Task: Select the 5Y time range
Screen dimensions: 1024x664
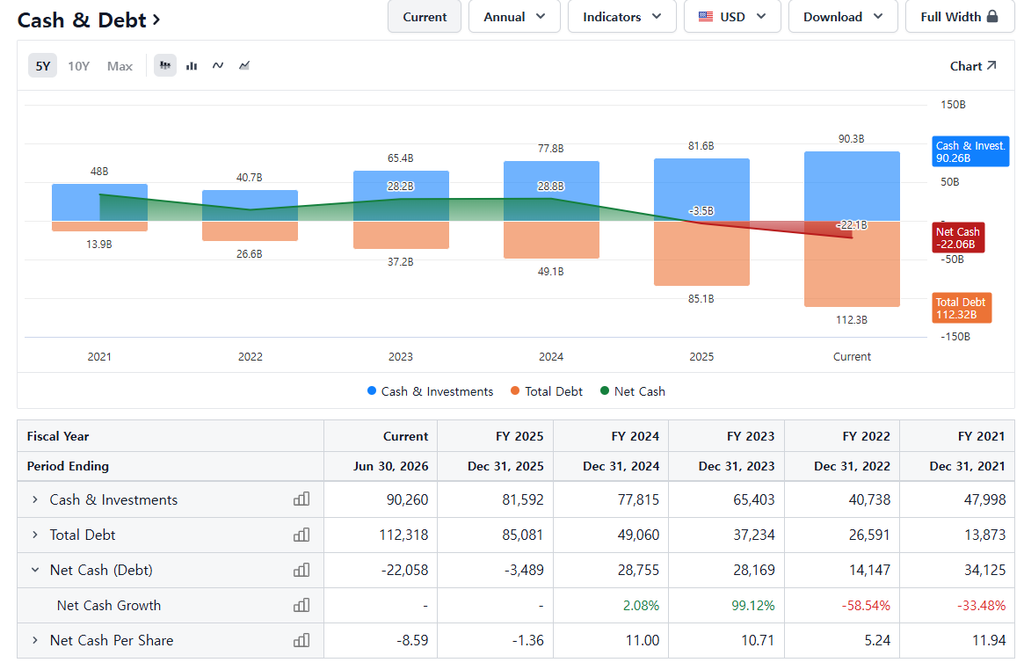Action: click(x=42, y=66)
